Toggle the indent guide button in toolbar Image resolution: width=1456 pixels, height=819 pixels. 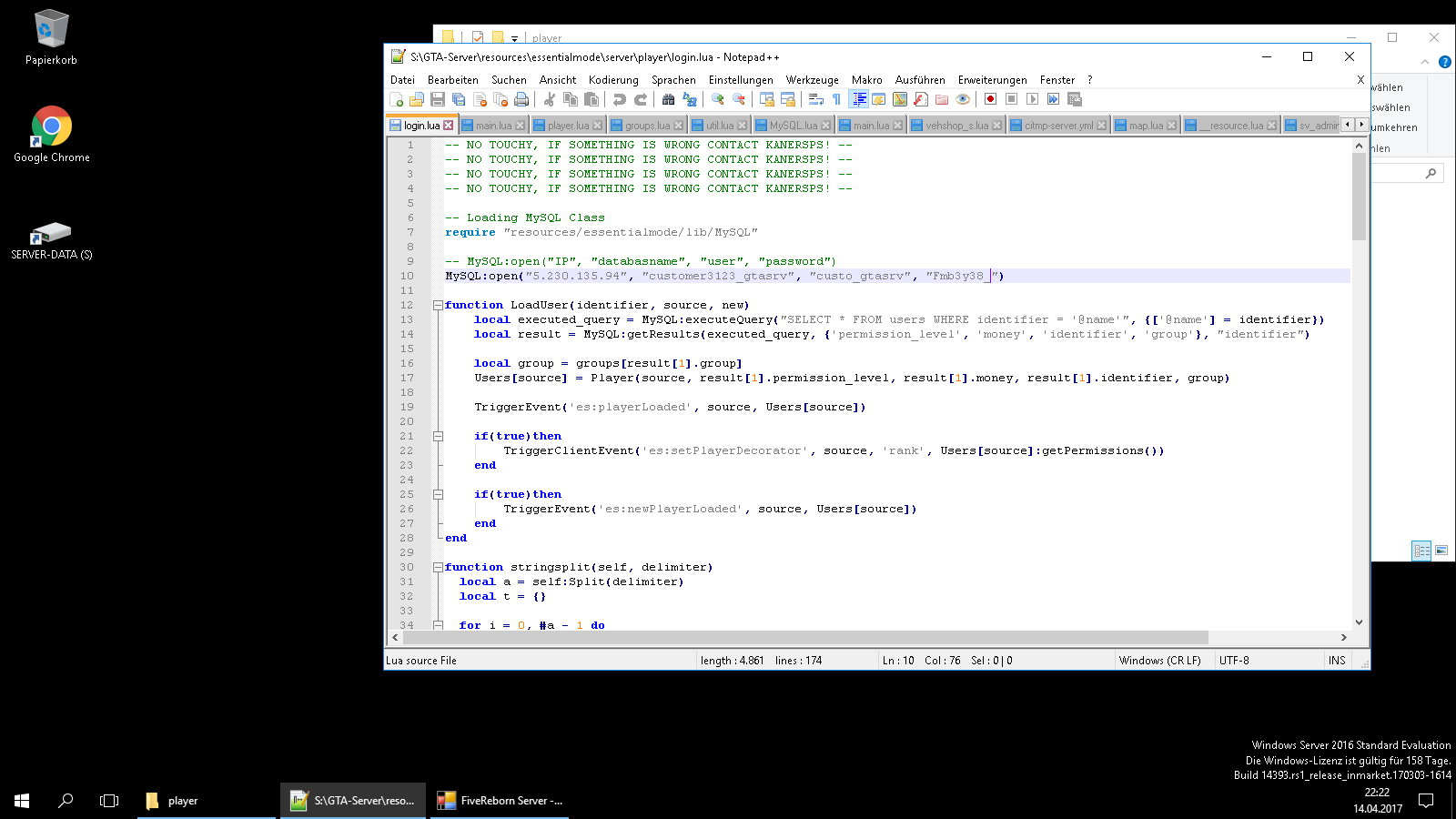point(858,99)
